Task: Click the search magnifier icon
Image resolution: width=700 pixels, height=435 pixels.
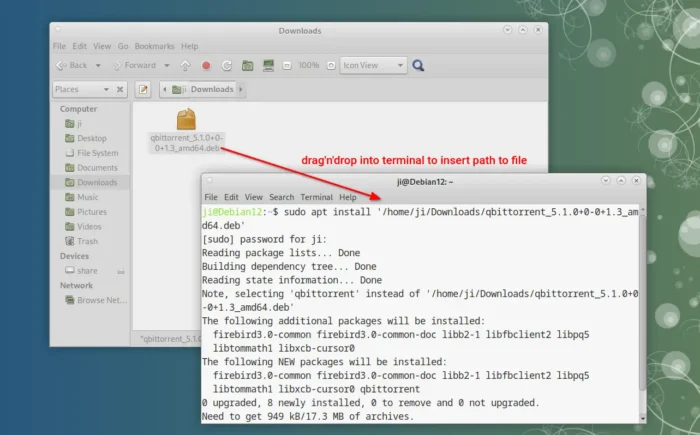Action: coord(418,66)
